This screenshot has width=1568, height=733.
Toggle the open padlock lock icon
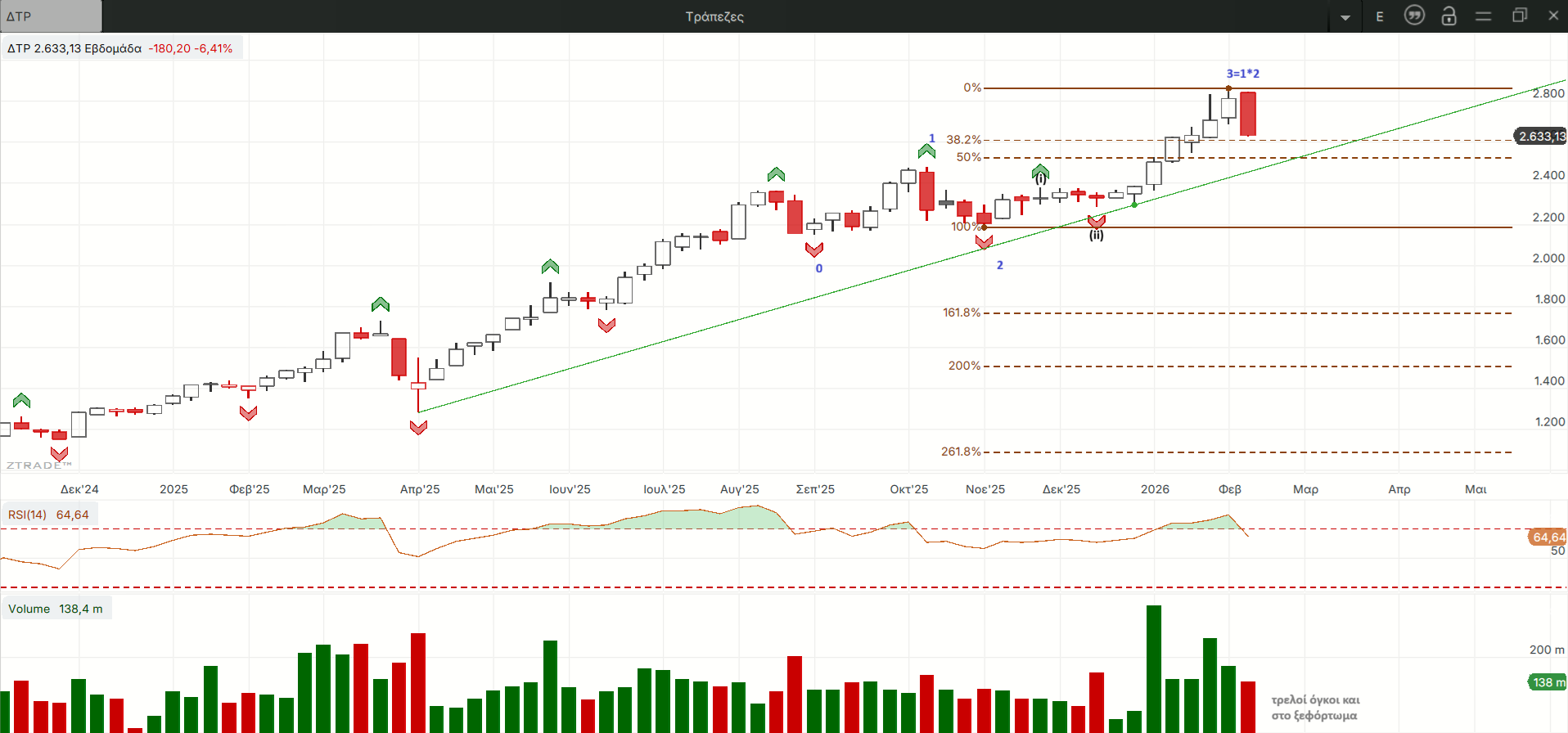coord(1449,16)
